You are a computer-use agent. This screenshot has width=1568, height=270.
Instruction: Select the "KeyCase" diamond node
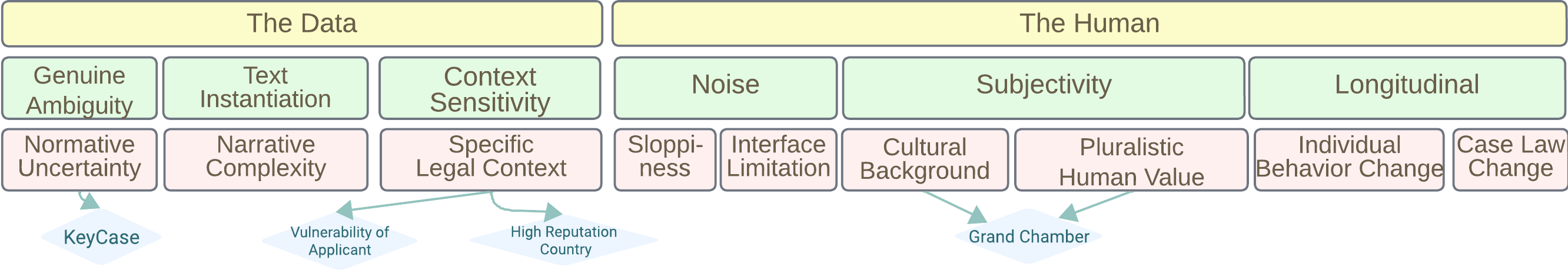coord(101,237)
